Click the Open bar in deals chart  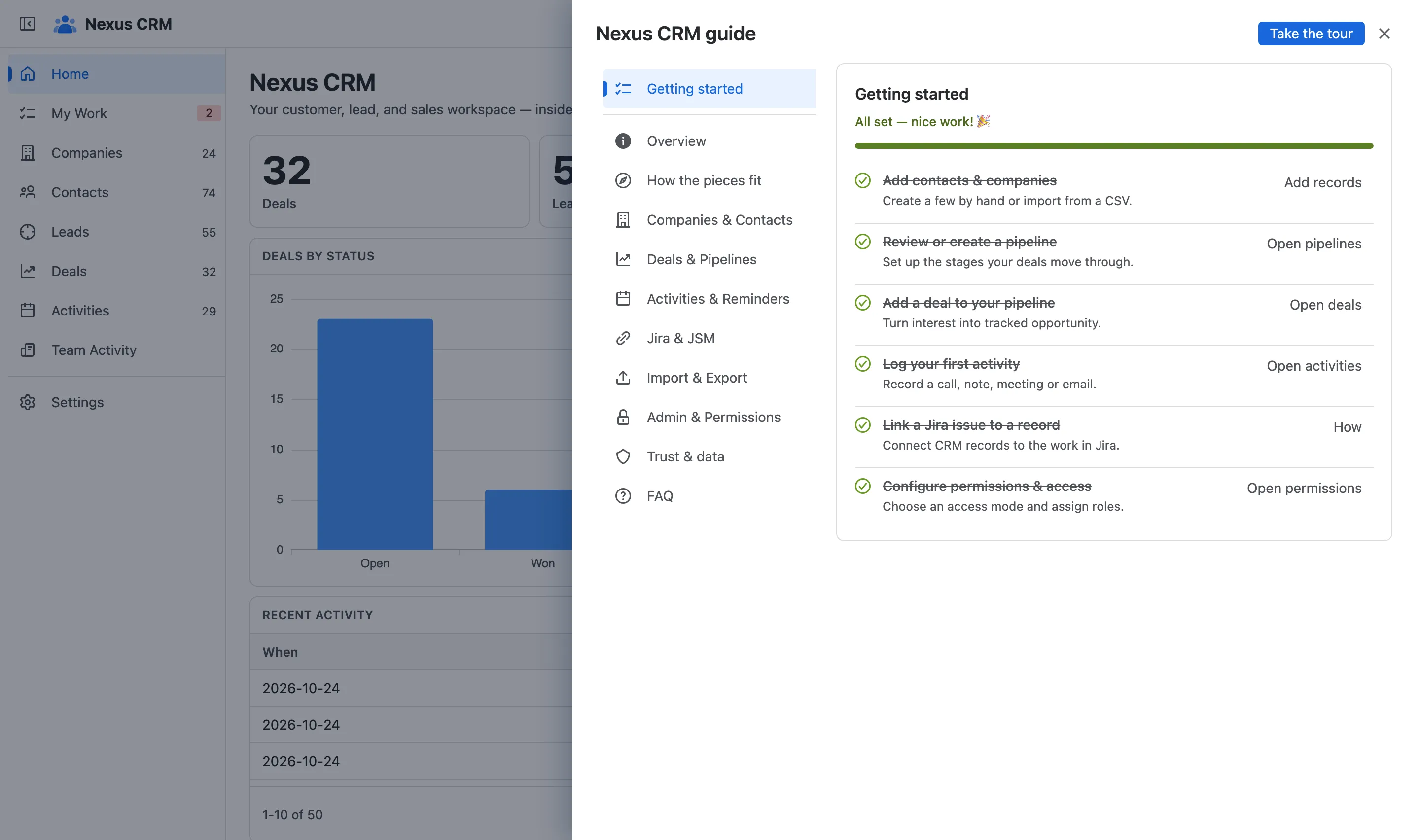375,434
